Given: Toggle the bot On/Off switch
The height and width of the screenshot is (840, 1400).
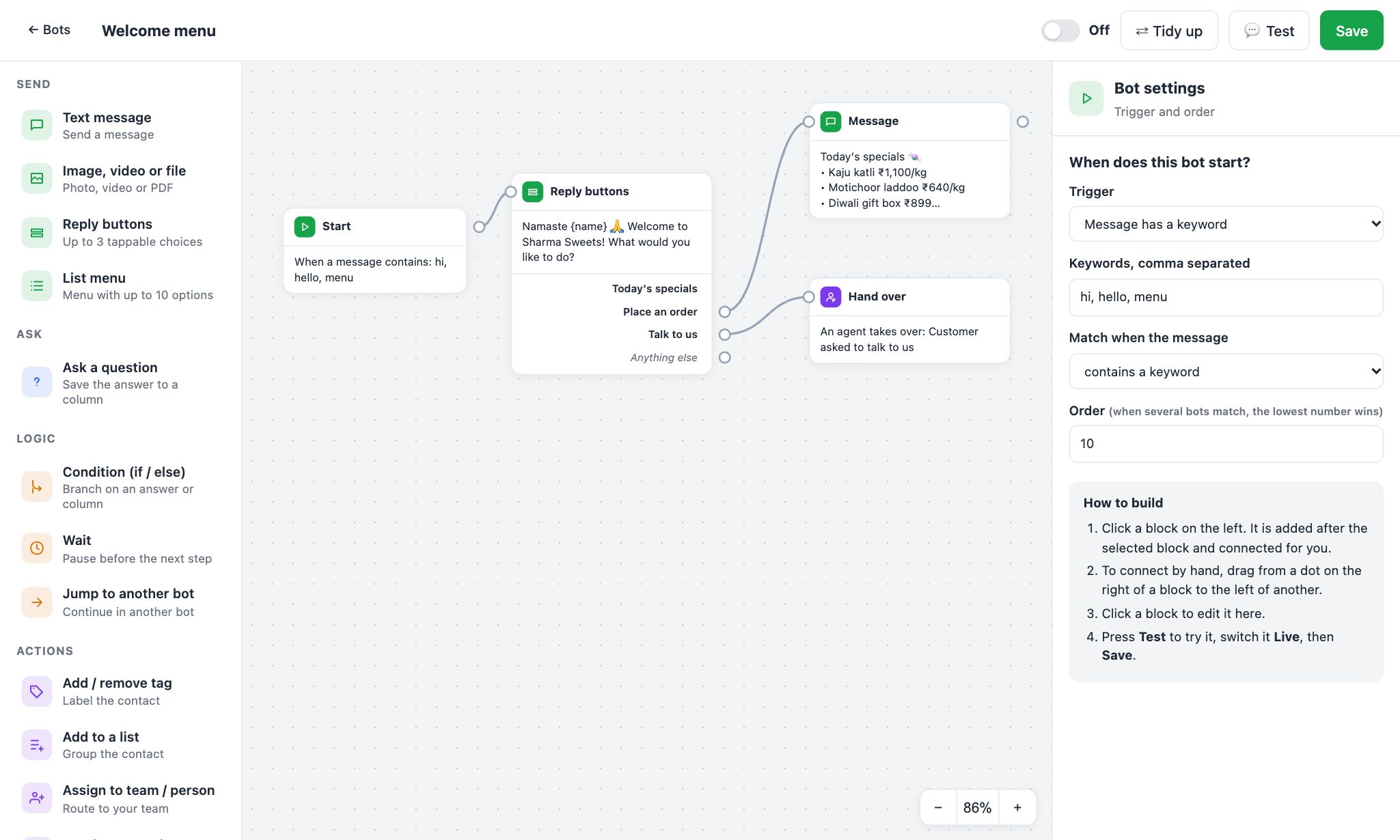Looking at the screenshot, I should tap(1060, 31).
